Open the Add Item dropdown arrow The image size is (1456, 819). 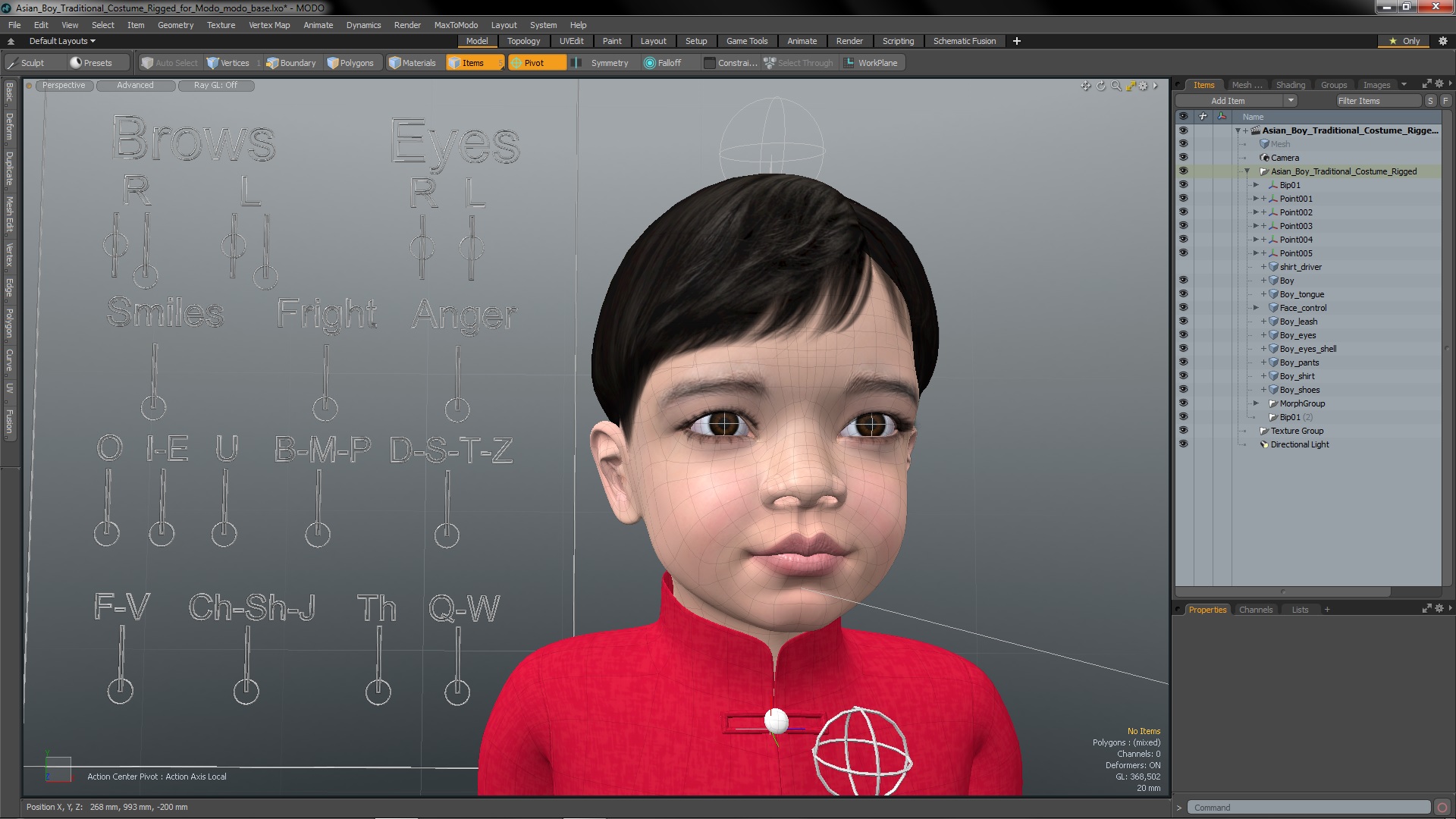[1291, 101]
